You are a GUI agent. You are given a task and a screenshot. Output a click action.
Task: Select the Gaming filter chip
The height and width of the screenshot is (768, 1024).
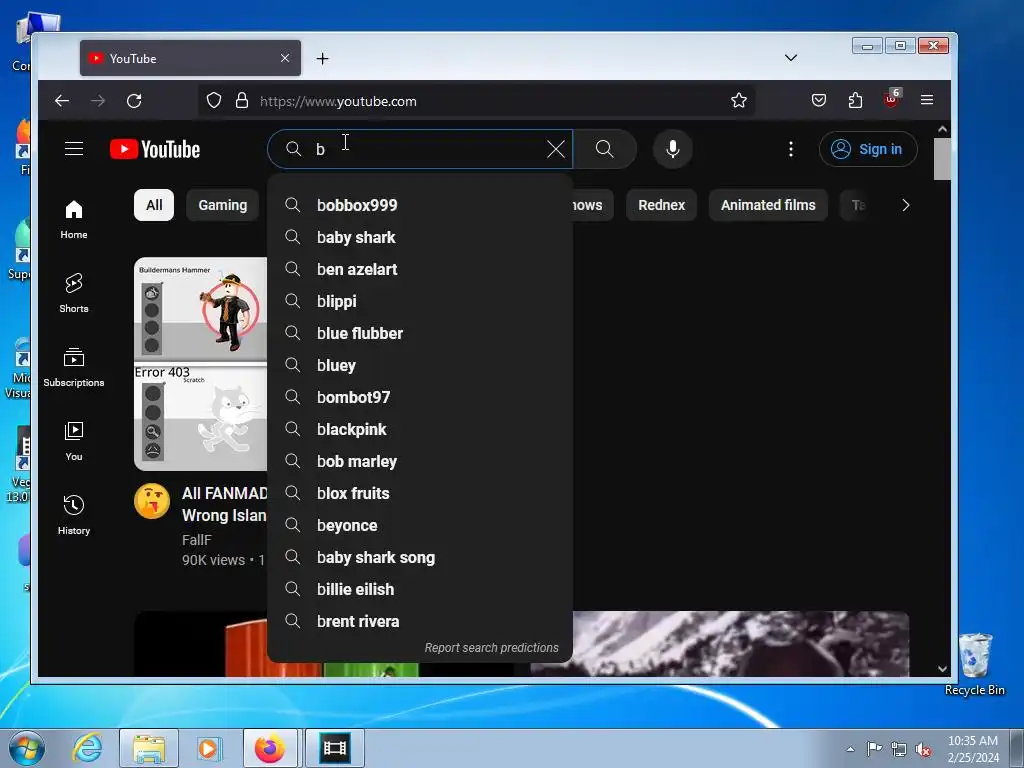(223, 205)
